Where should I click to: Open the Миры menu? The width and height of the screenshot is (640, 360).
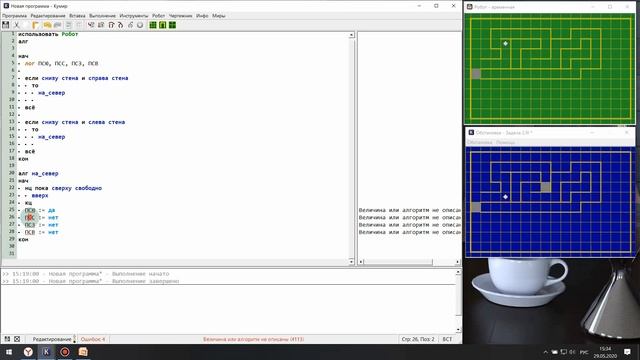(218, 16)
